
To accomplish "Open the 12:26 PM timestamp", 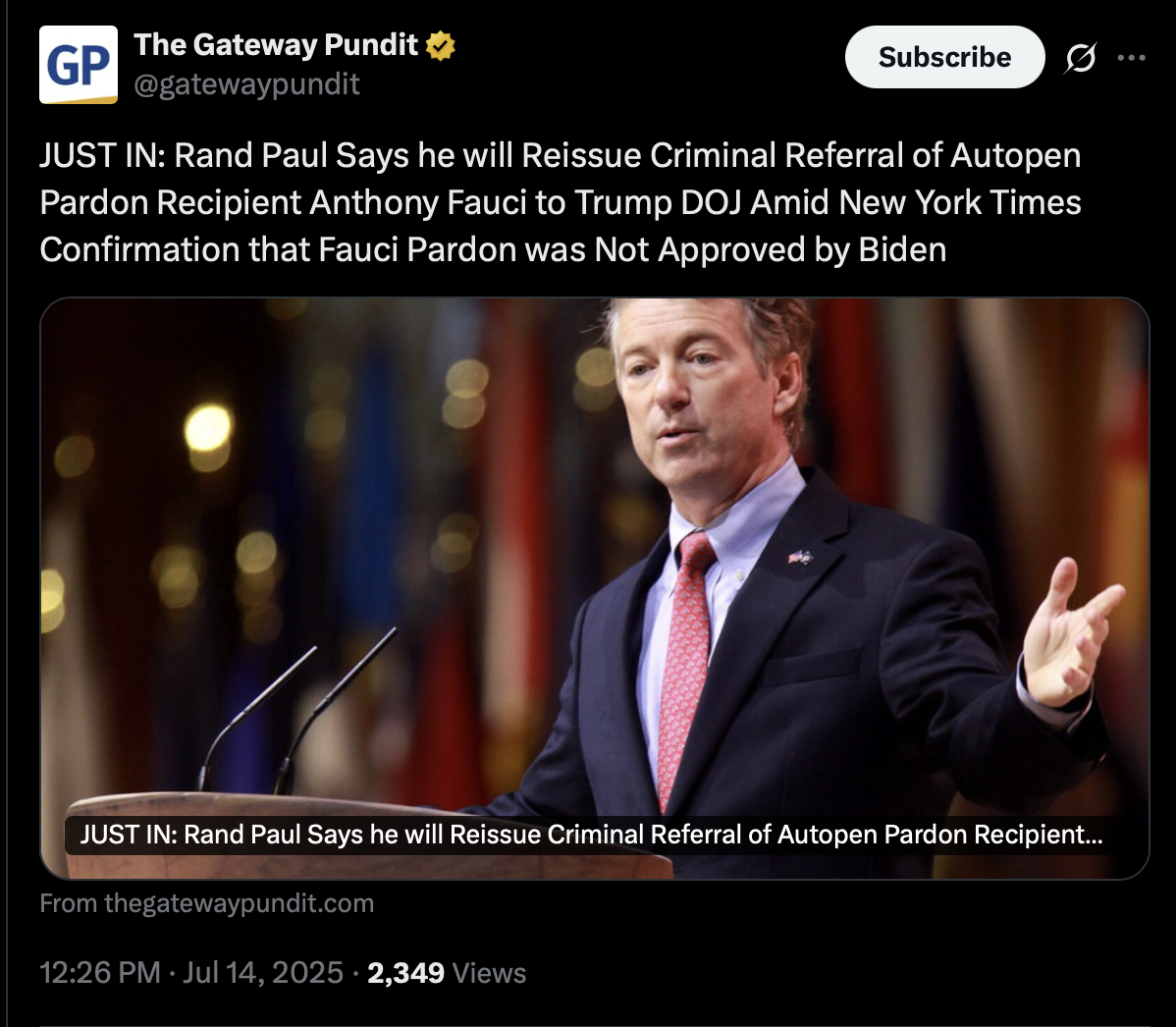I will tap(100, 973).
